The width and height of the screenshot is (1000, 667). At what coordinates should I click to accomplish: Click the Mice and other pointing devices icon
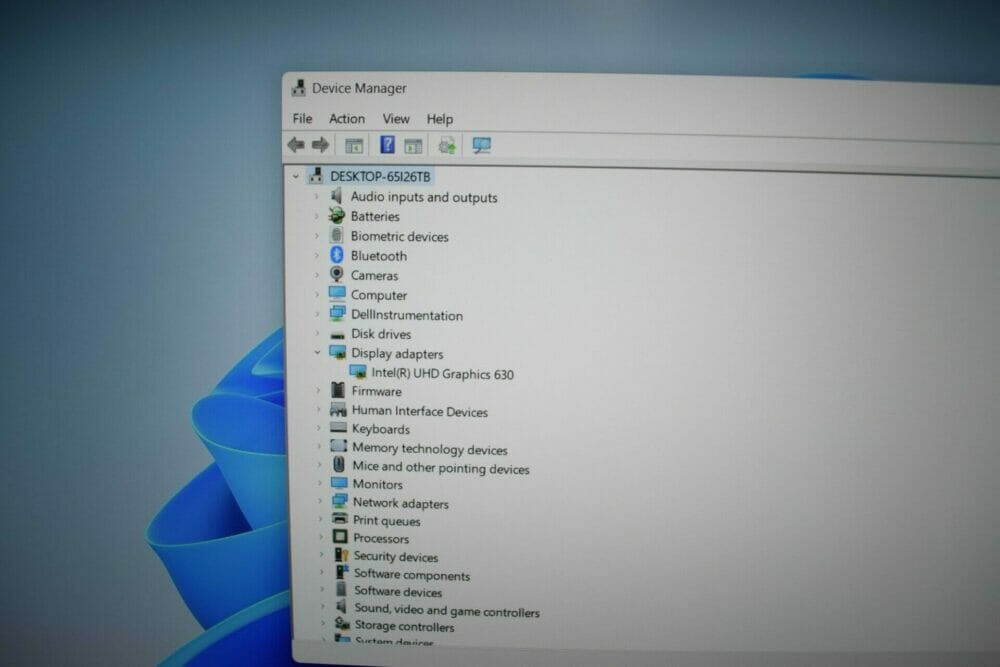[x=339, y=465]
